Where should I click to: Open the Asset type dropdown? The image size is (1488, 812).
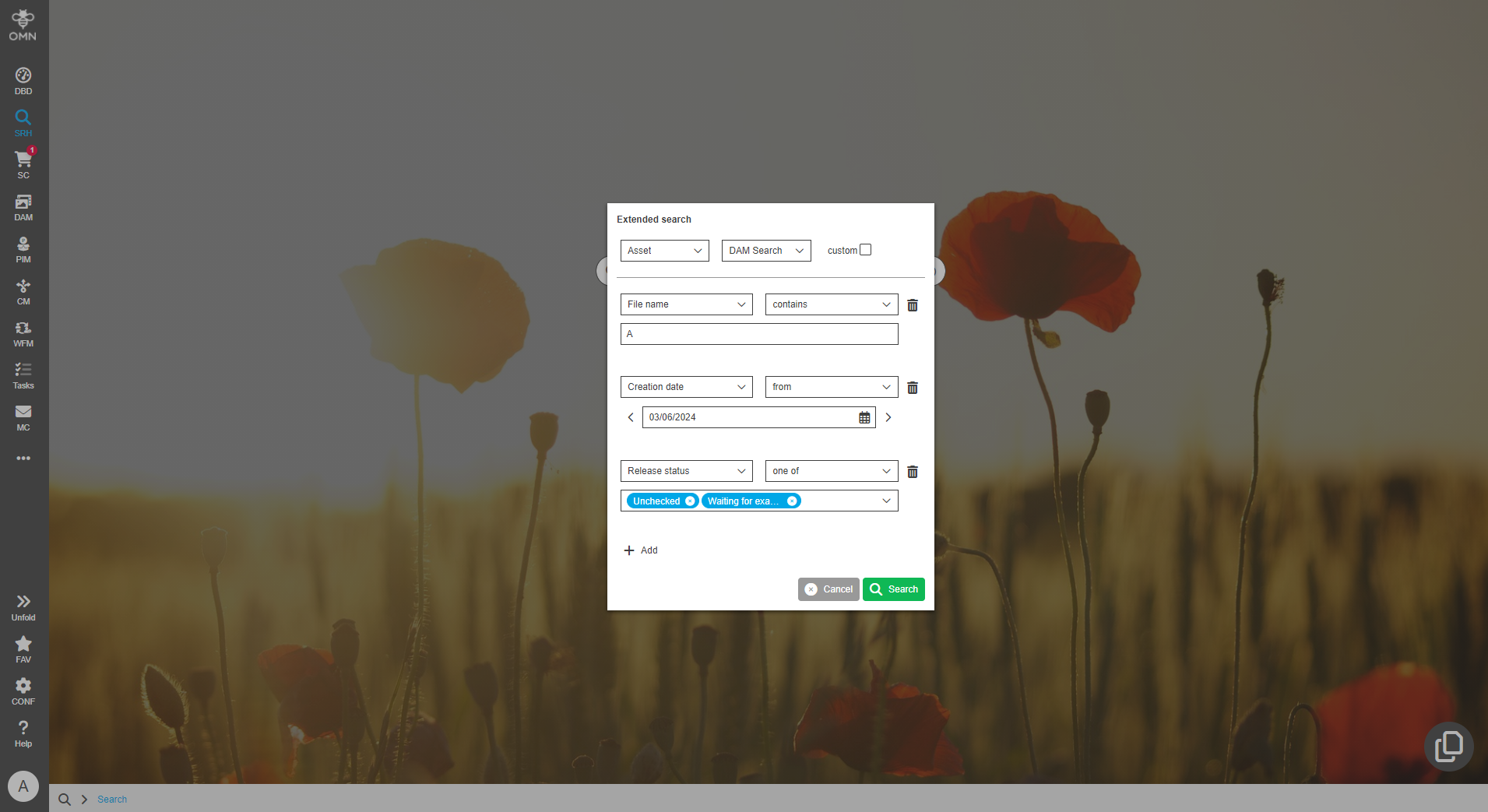pyautogui.click(x=663, y=250)
